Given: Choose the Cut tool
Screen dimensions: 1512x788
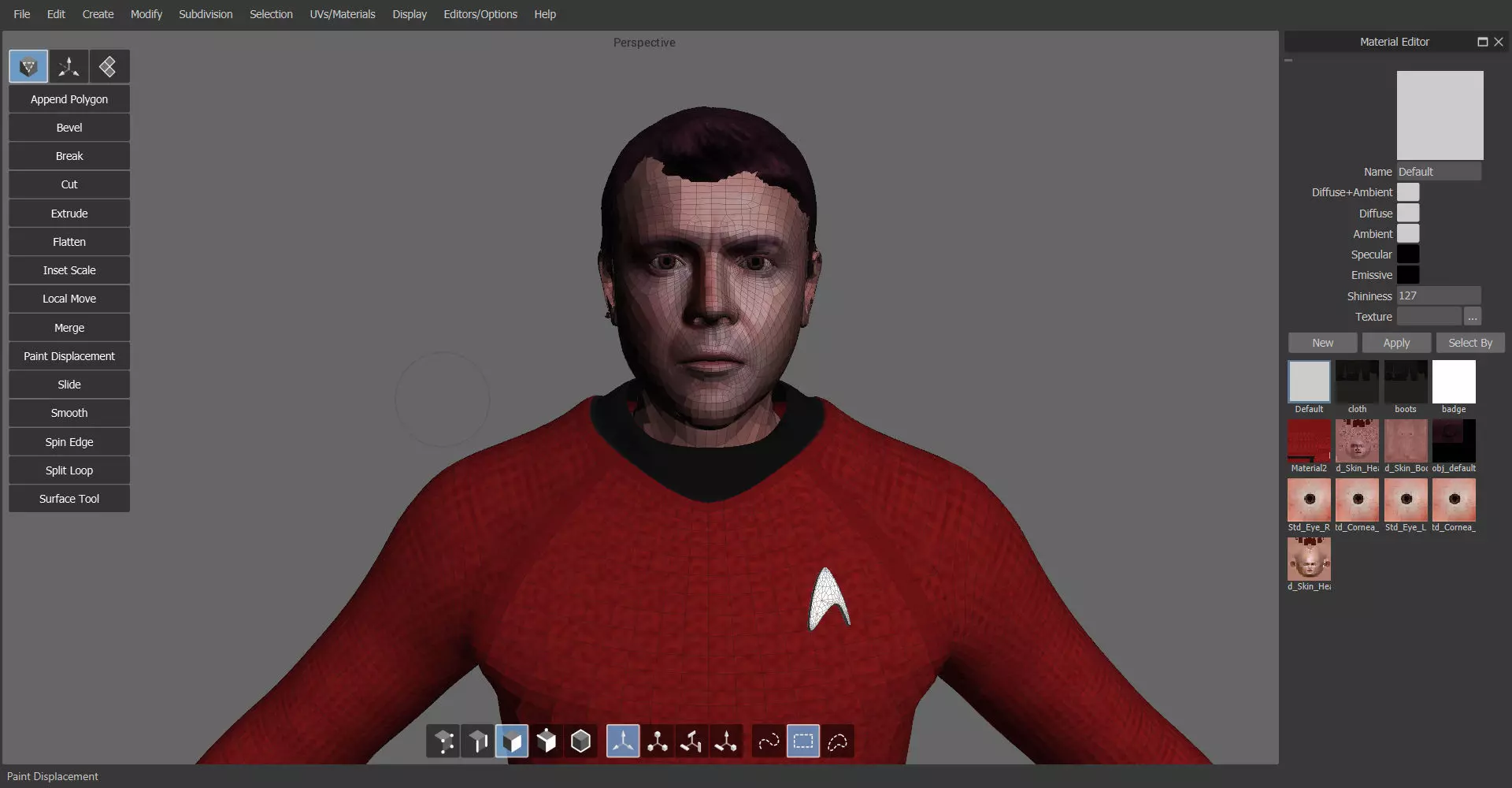Looking at the screenshot, I should 69,184.
